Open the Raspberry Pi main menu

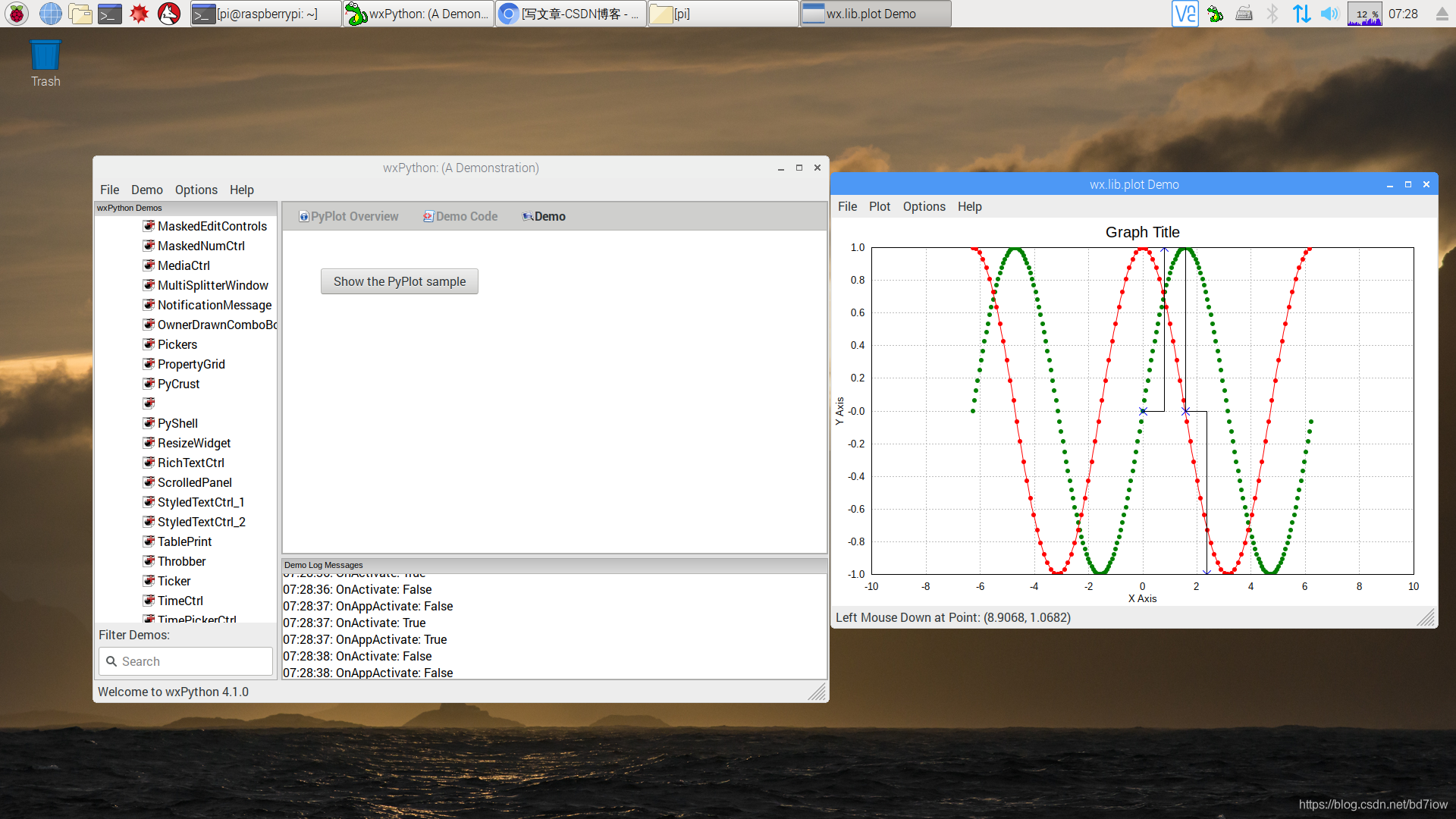click(x=17, y=13)
